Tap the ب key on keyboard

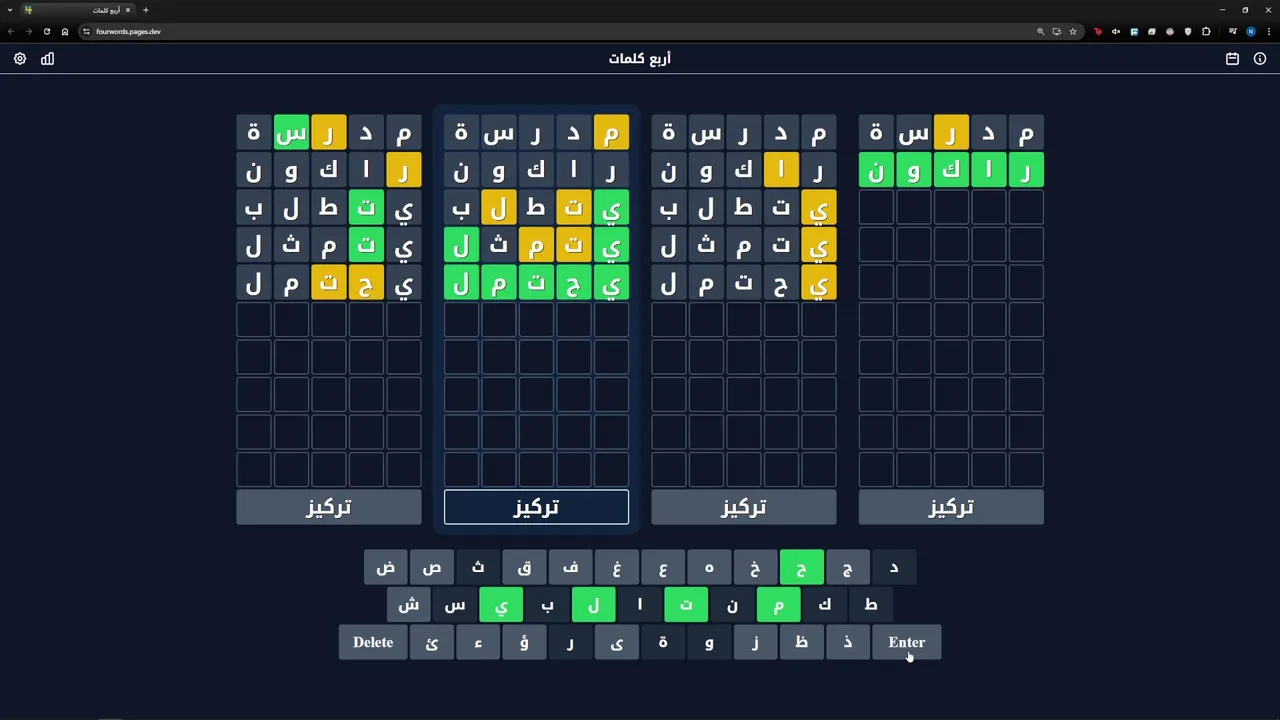tap(547, 604)
